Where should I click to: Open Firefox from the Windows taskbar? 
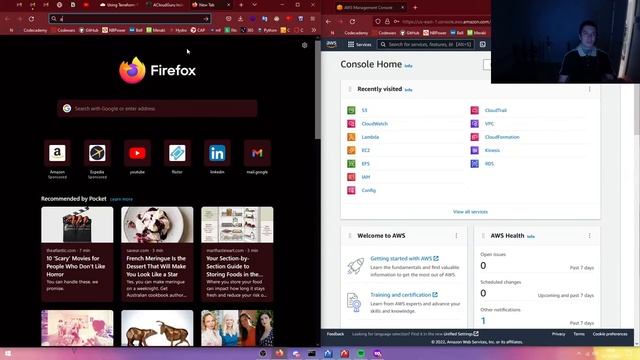point(280,353)
